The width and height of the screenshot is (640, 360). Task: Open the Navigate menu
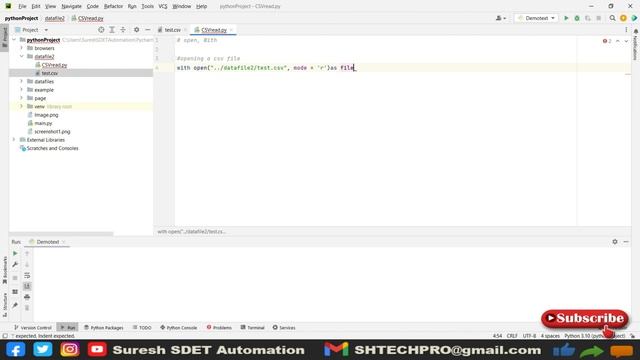71,6
